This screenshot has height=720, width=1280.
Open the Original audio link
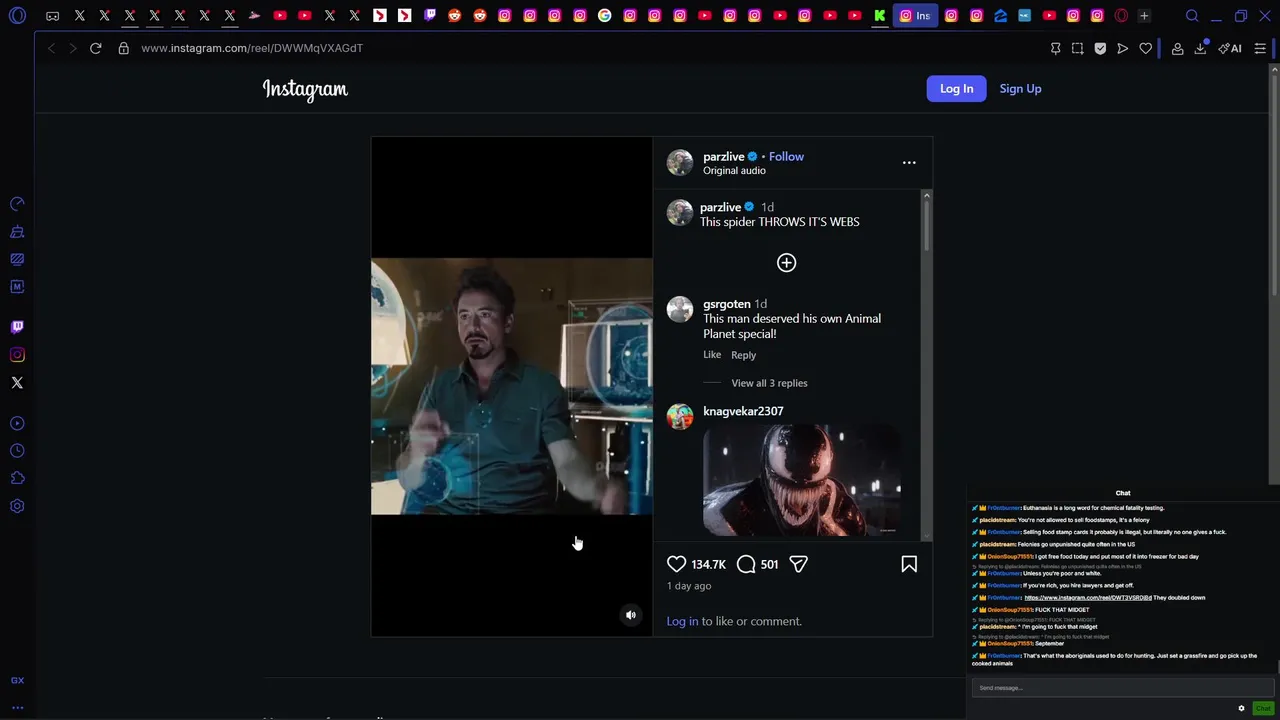coord(734,171)
